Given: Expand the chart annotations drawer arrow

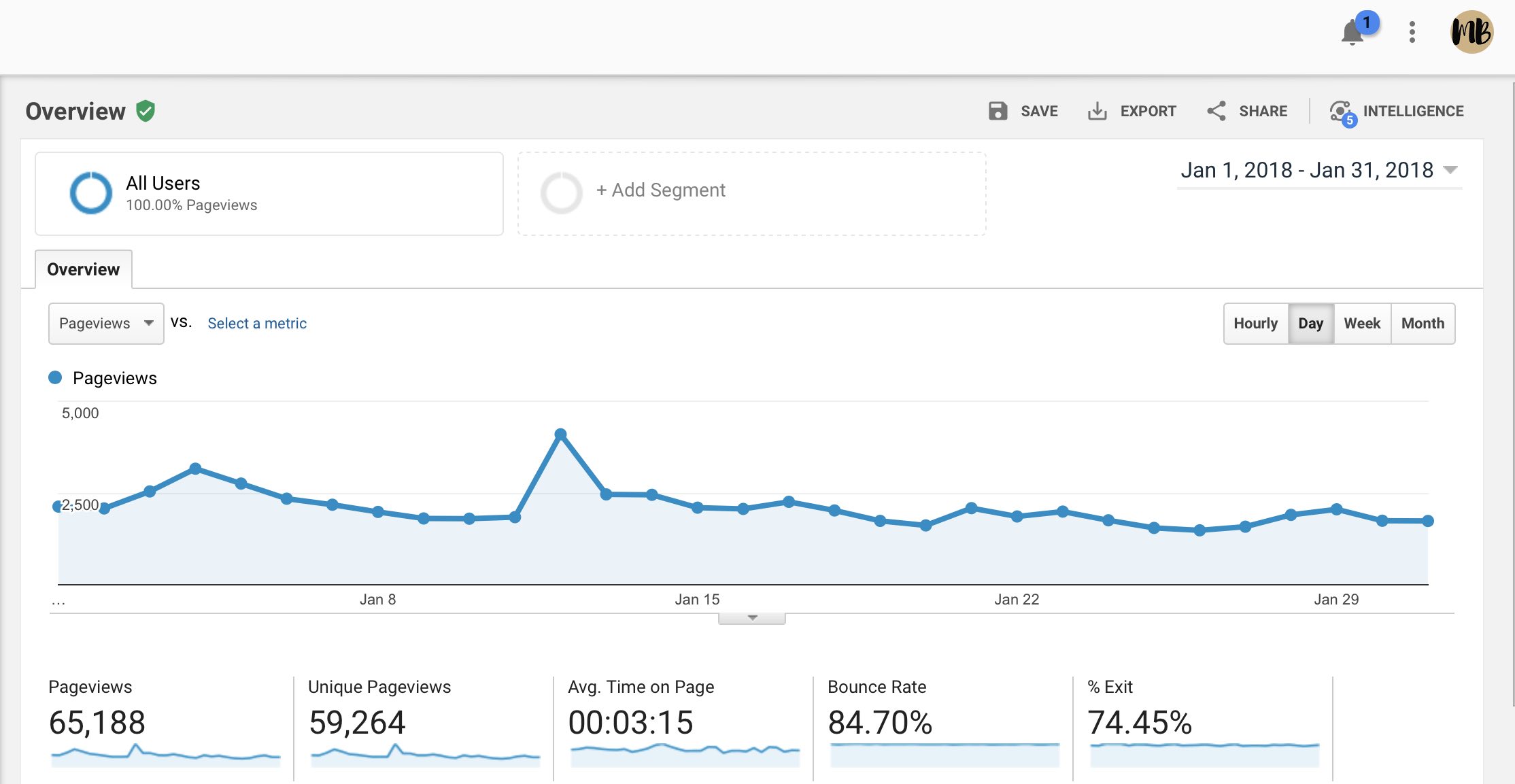Looking at the screenshot, I should [752, 618].
